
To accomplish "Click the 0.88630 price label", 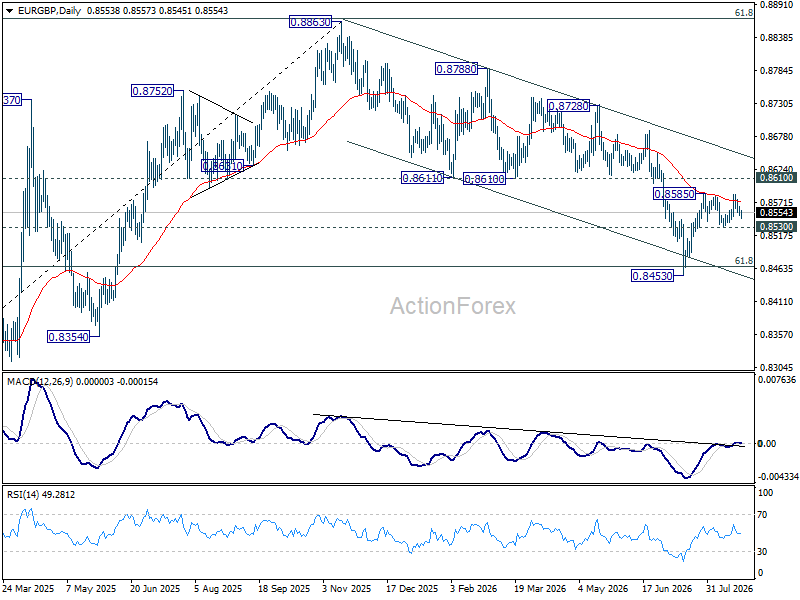I will tap(310, 22).
